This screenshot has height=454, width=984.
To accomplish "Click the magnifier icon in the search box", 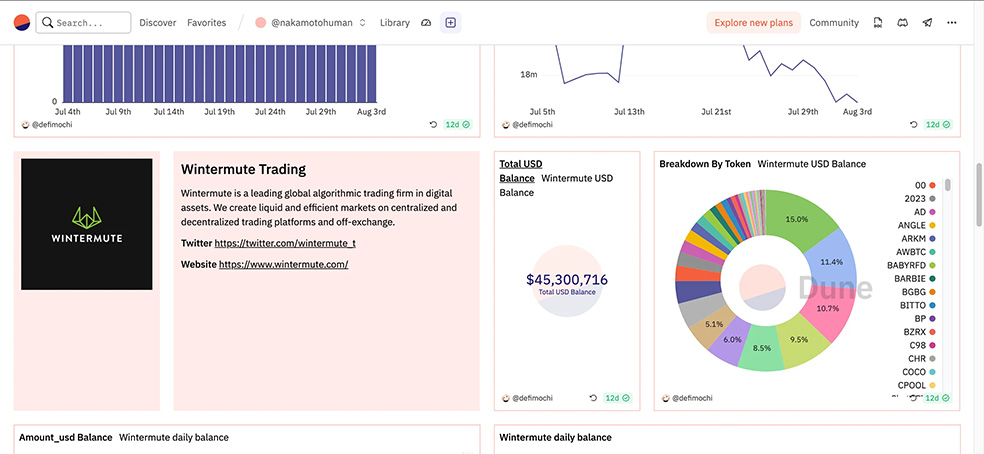I will coord(47,23).
